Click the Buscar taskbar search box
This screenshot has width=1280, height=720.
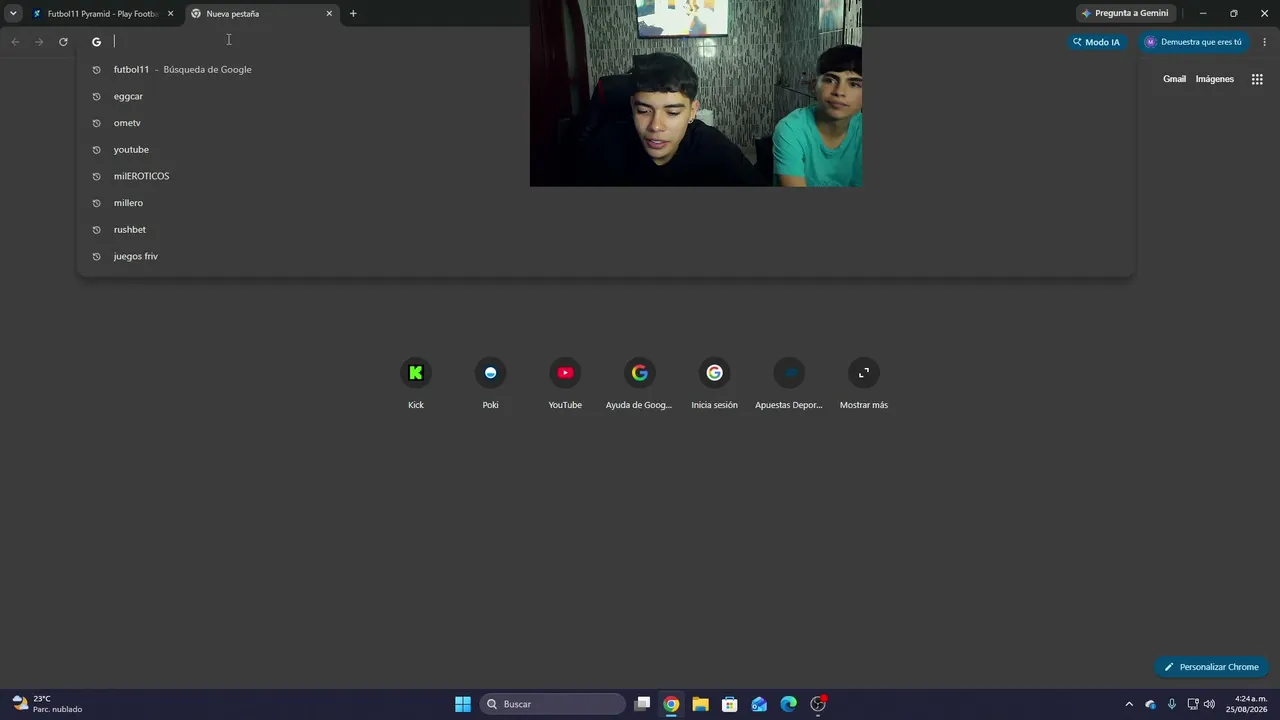(x=553, y=704)
